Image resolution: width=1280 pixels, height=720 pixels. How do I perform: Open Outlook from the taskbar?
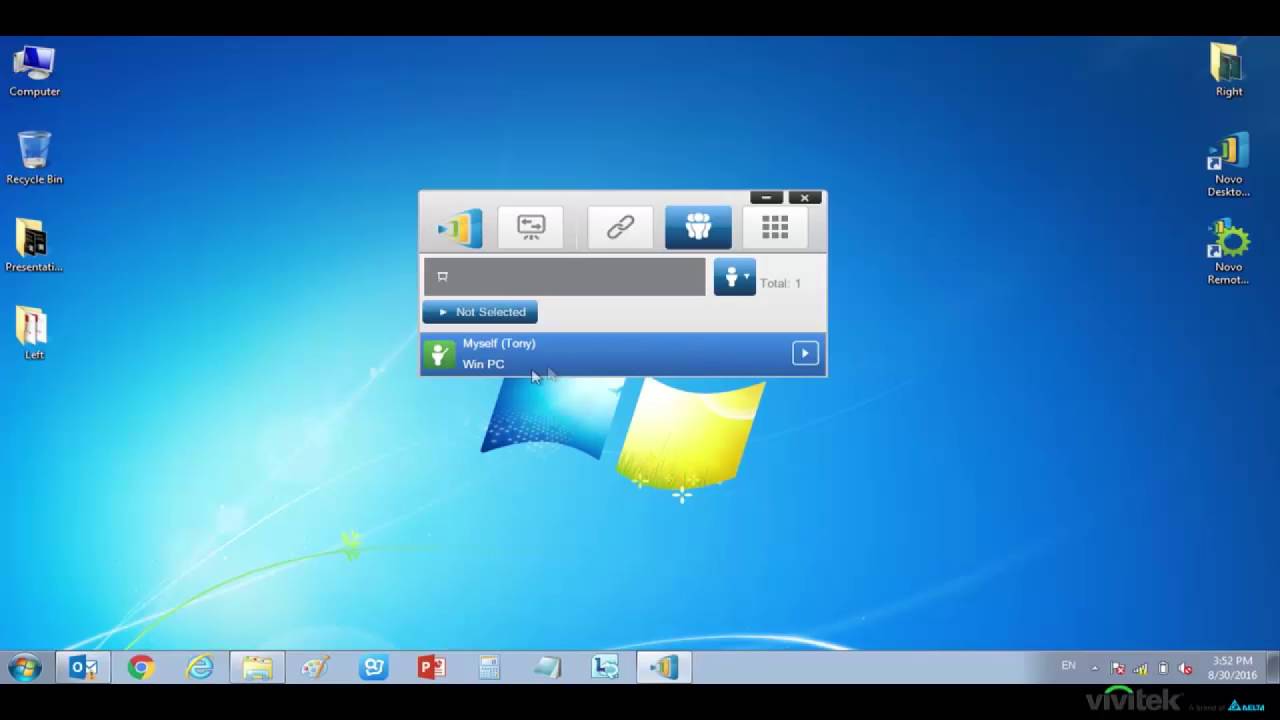[x=84, y=667]
